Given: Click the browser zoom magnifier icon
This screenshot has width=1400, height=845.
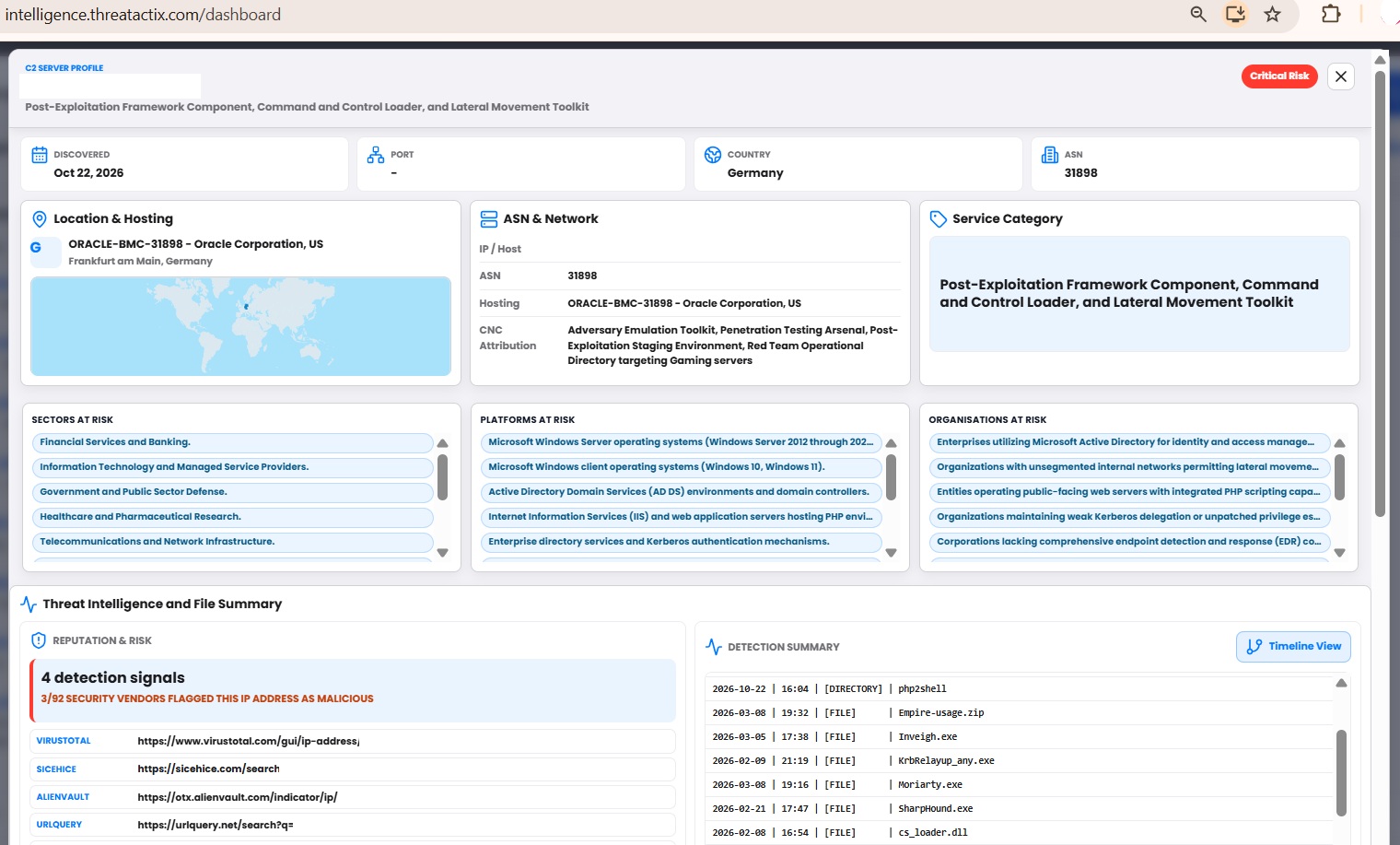Looking at the screenshot, I should [x=1198, y=14].
